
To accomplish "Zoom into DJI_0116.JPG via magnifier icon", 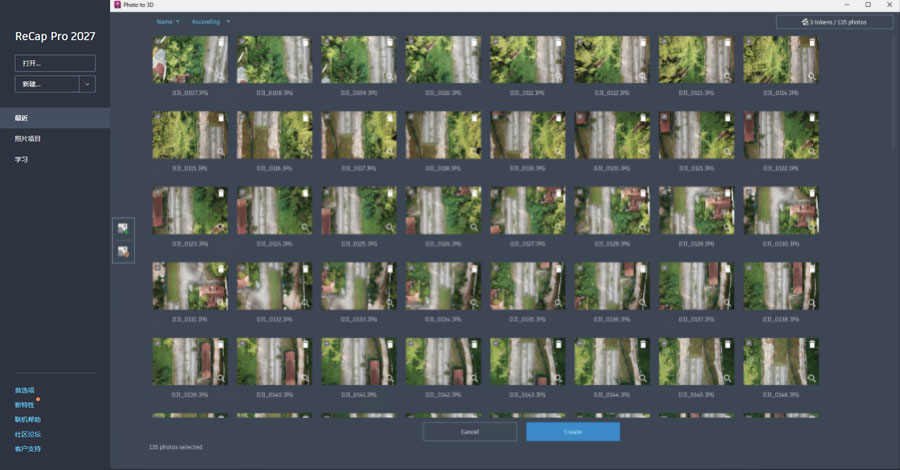I will pos(305,152).
